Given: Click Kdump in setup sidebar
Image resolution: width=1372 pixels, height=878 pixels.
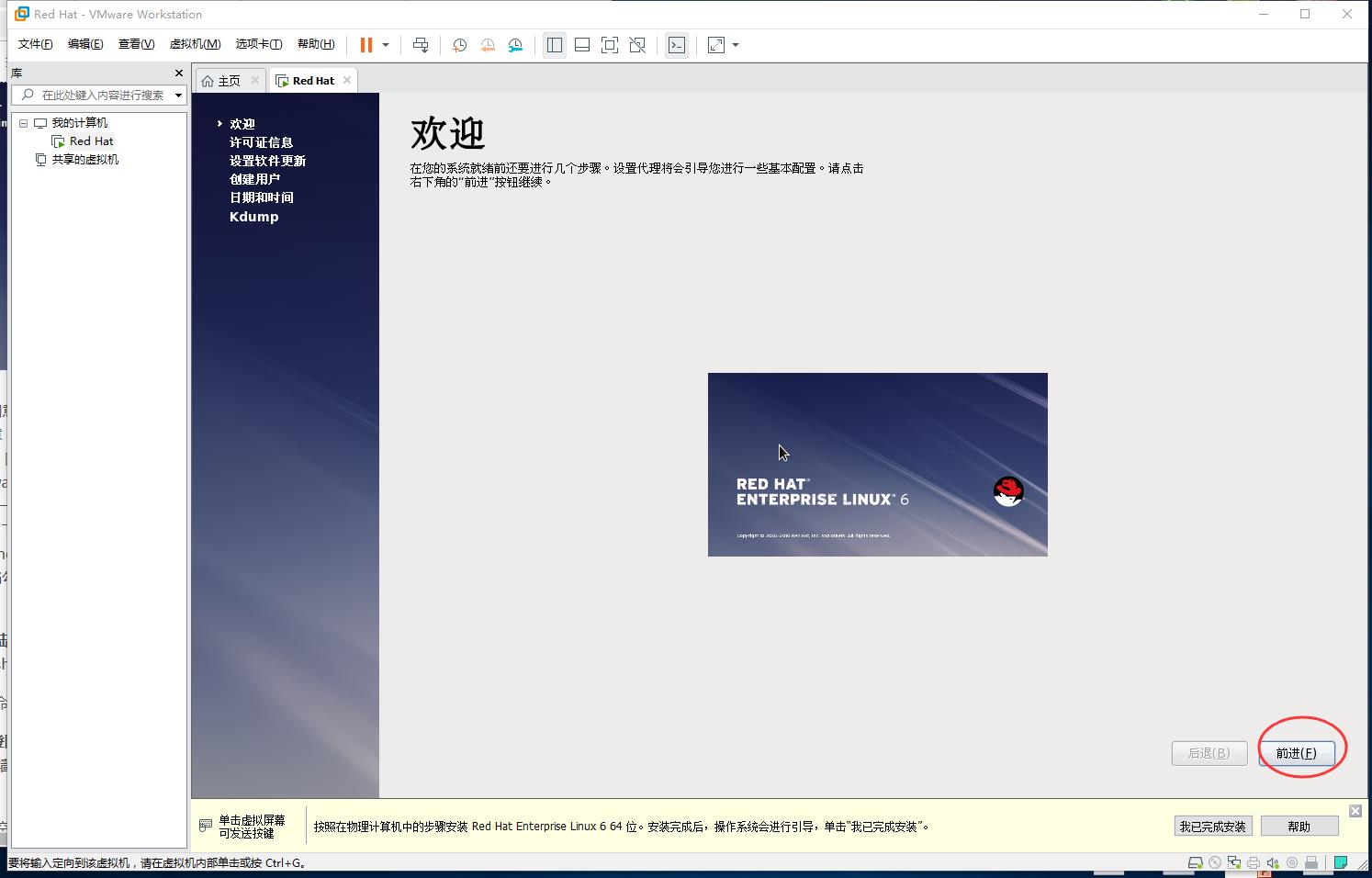Looking at the screenshot, I should click(253, 217).
